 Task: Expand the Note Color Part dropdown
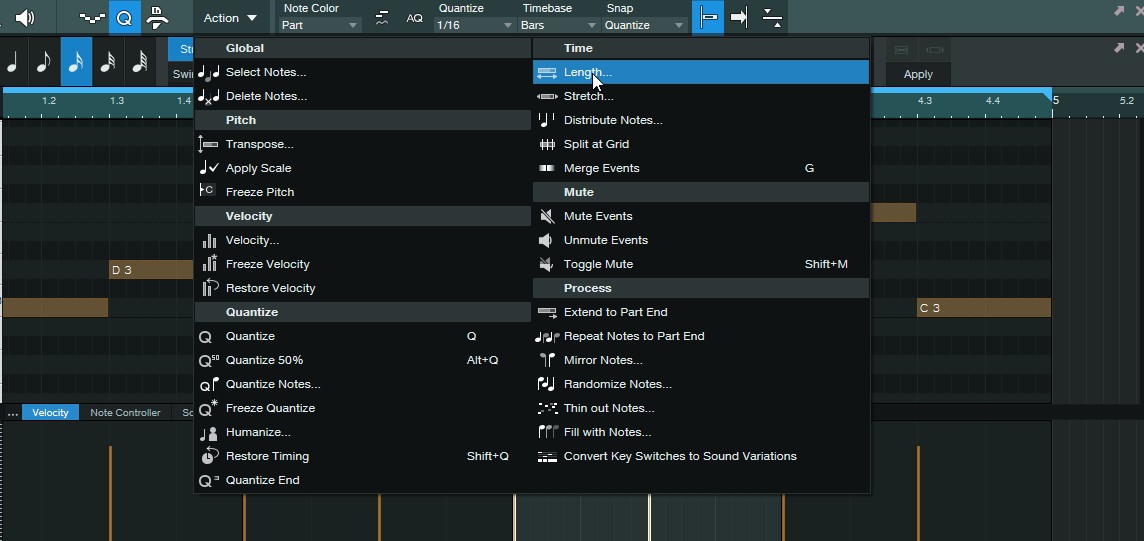click(320, 25)
